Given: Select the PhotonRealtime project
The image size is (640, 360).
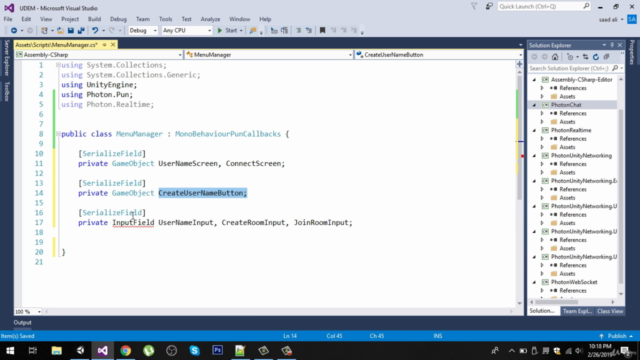Looking at the screenshot, I should coord(571,130).
